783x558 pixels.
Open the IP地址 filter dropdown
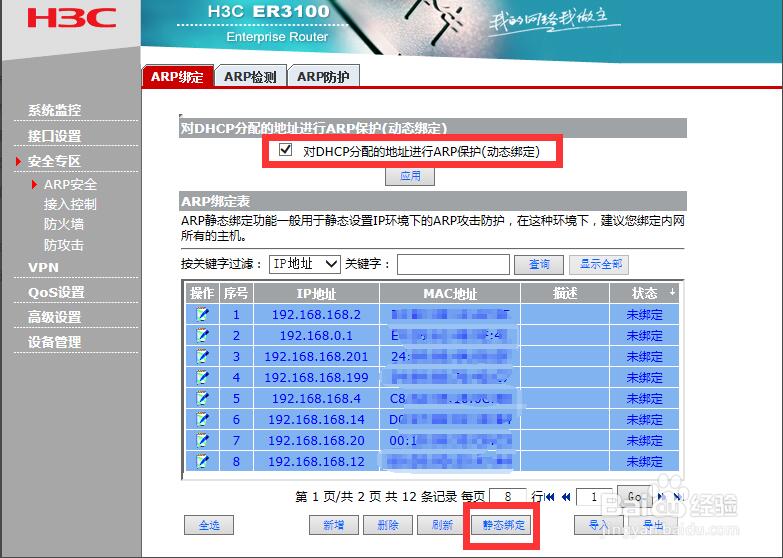[305, 264]
